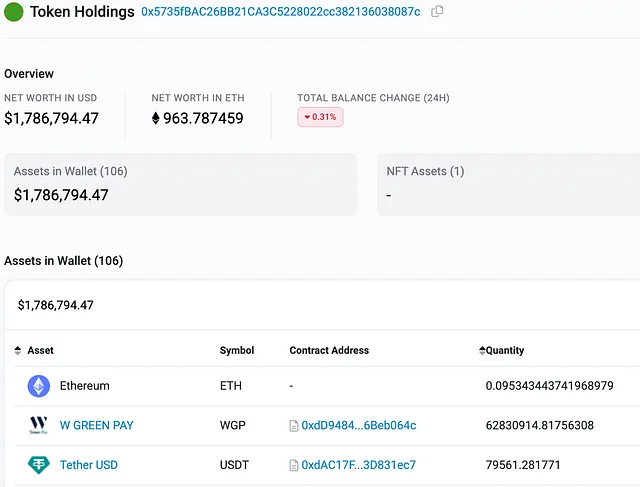Click the contract file icon in the USDT row
This screenshot has width=640, height=487.
294,465
